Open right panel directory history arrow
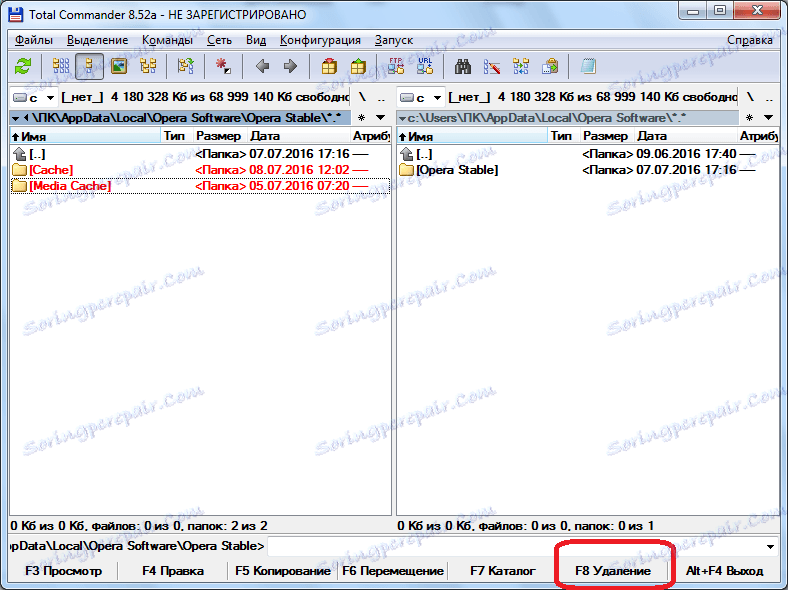The height and width of the screenshot is (590, 788). point(768,118)
